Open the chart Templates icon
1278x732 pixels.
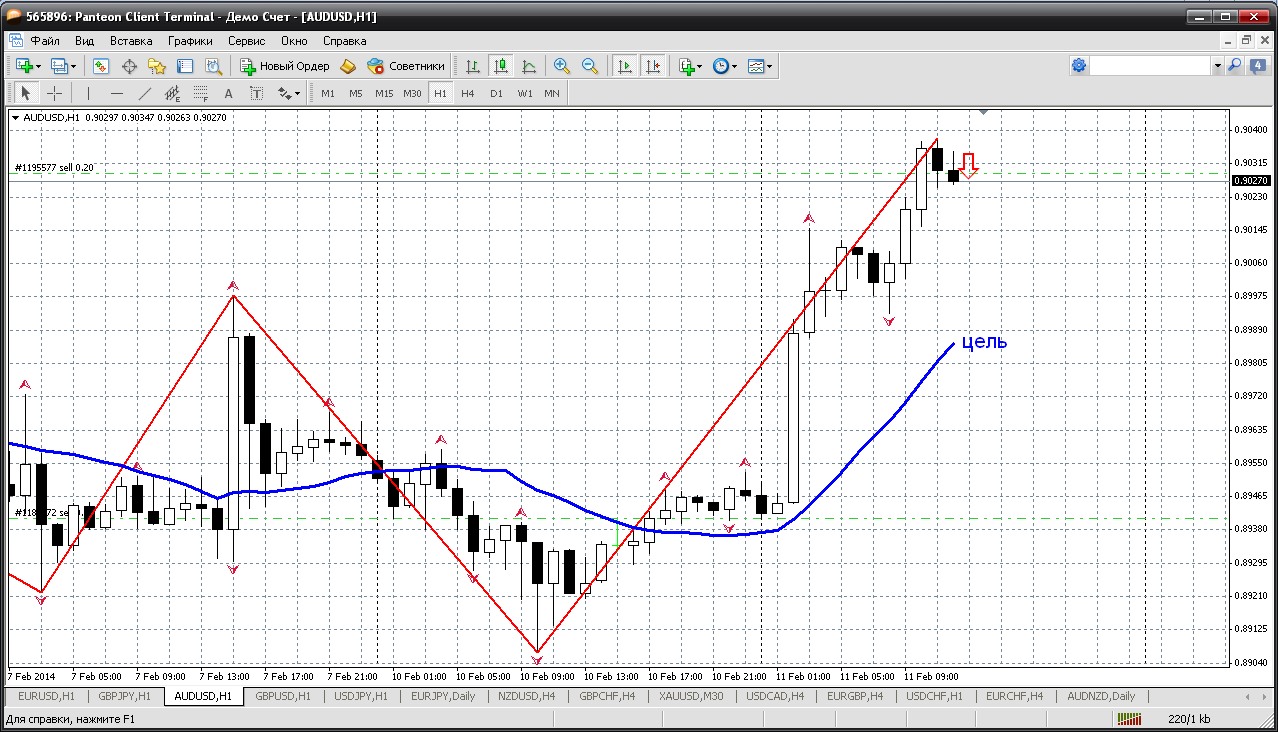(x=755, y=66)
